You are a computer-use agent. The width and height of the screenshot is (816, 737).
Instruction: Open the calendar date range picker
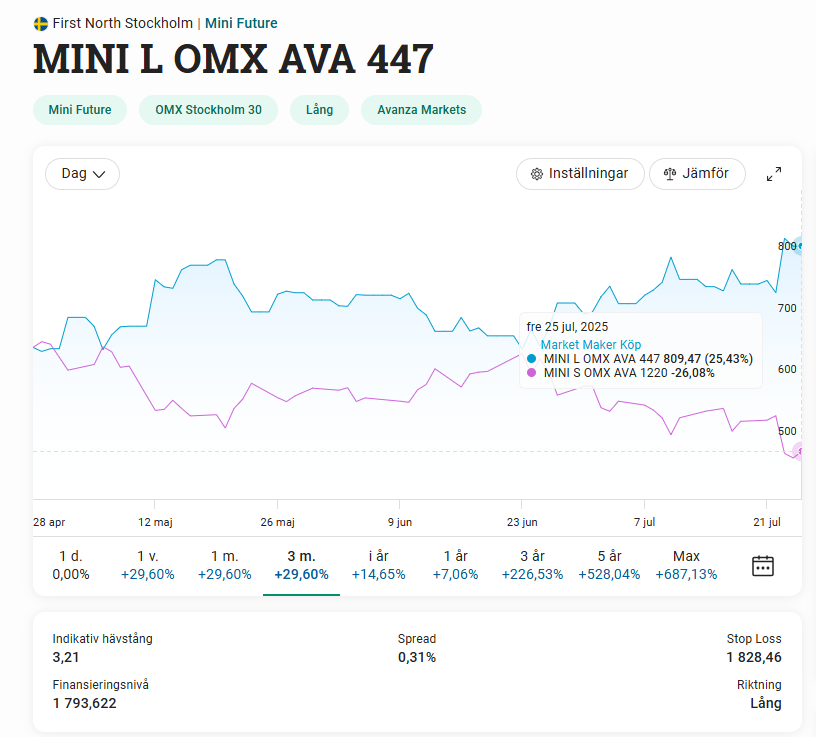point(763,565)
